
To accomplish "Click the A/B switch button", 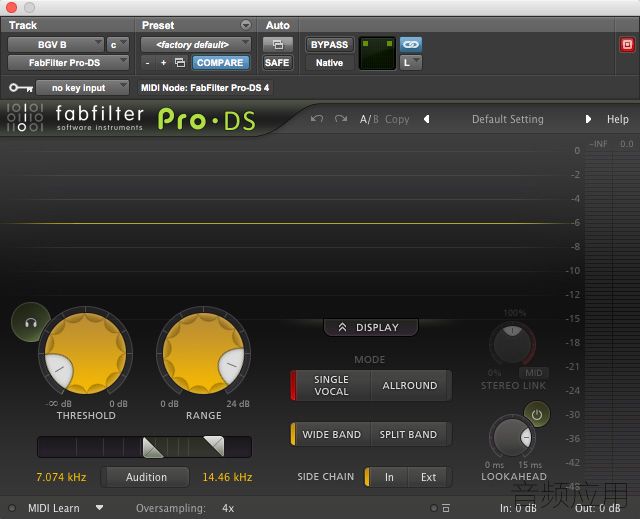I will [x=369, y=119].
